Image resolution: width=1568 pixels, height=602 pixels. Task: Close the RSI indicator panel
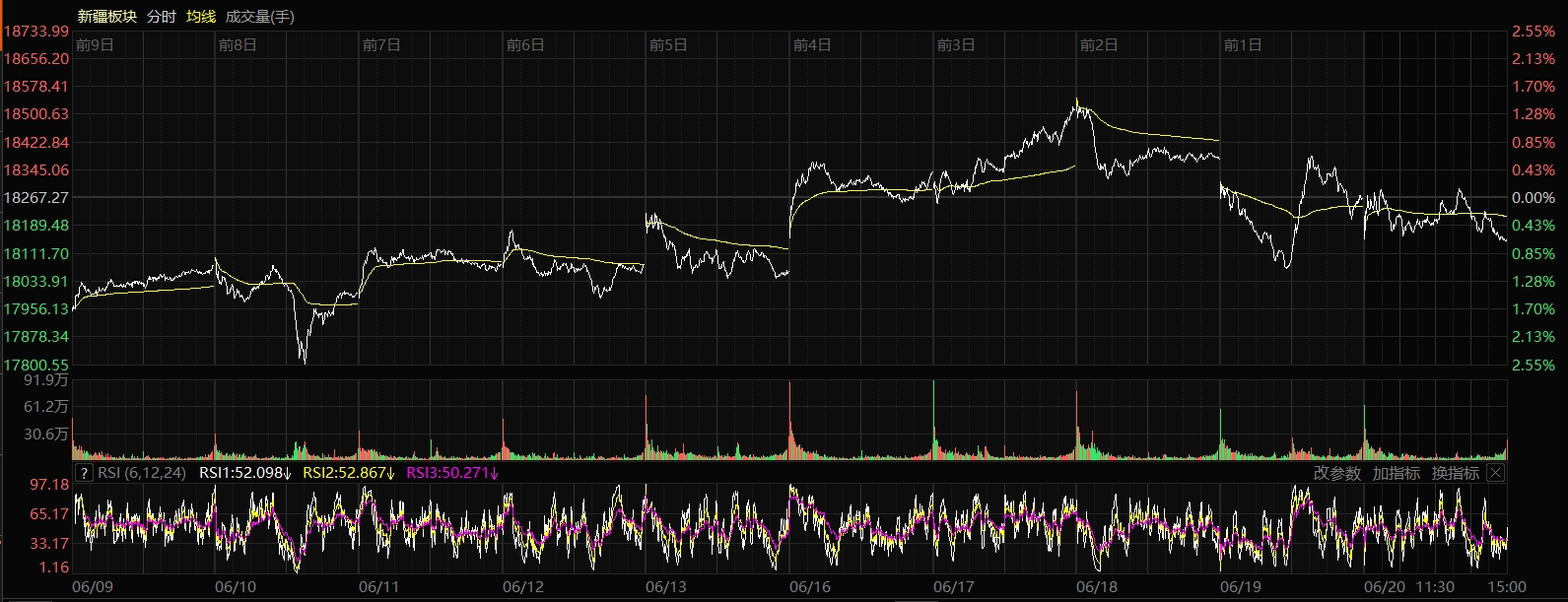pyautogui.click(x=1495, y=473)
